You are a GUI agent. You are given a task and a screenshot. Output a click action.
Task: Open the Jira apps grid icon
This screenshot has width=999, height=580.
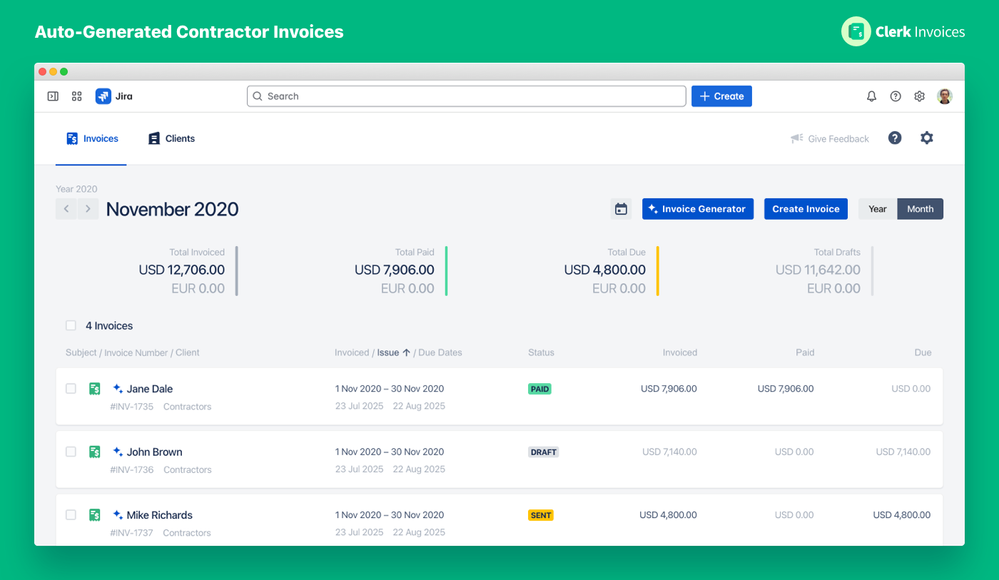pyautogui.click(x=77, y=96)
